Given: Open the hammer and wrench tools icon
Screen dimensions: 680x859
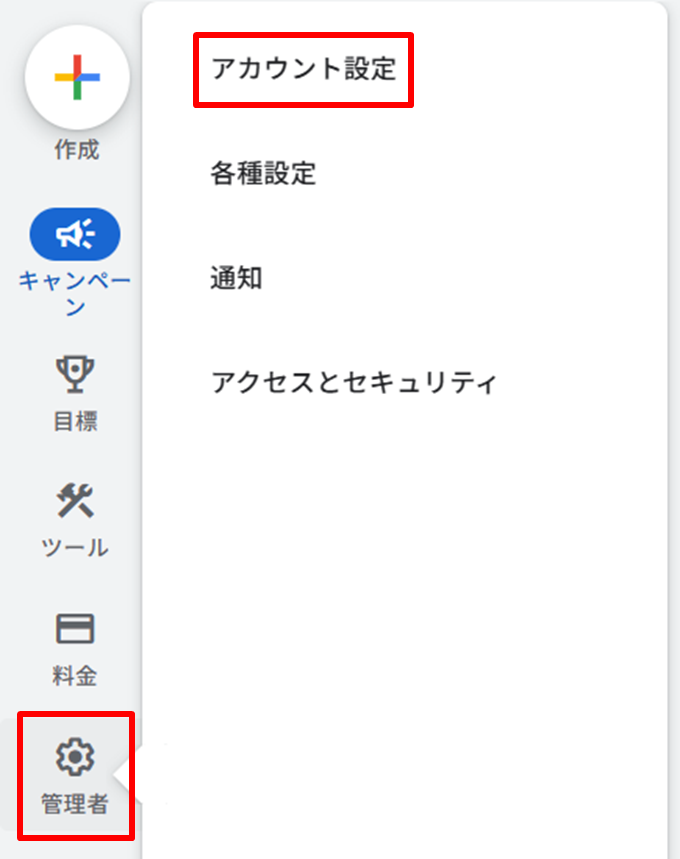Looking at the screenshot, I should tap(75, 500).
